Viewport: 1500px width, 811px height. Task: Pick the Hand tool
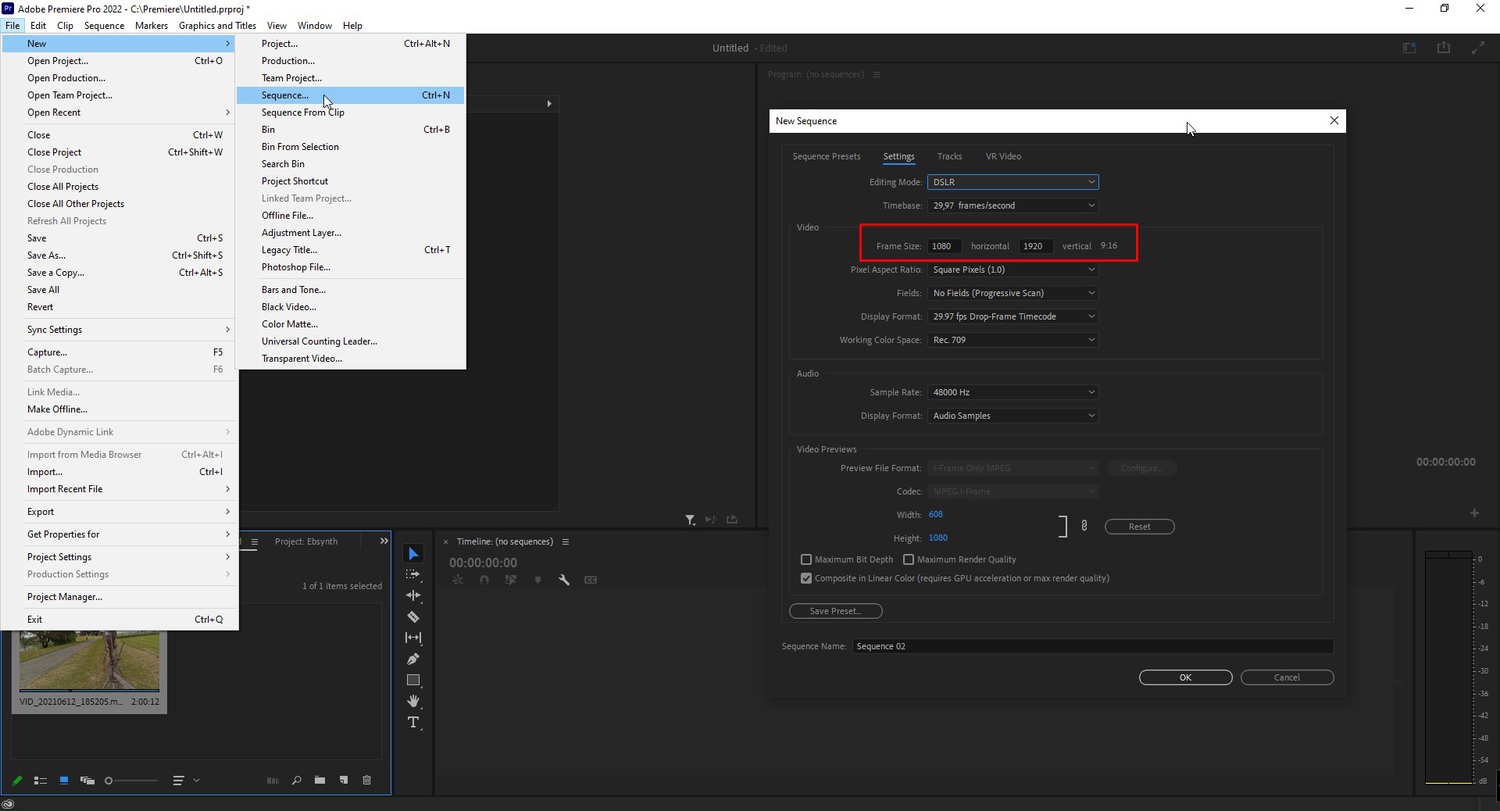pos(413,701)
